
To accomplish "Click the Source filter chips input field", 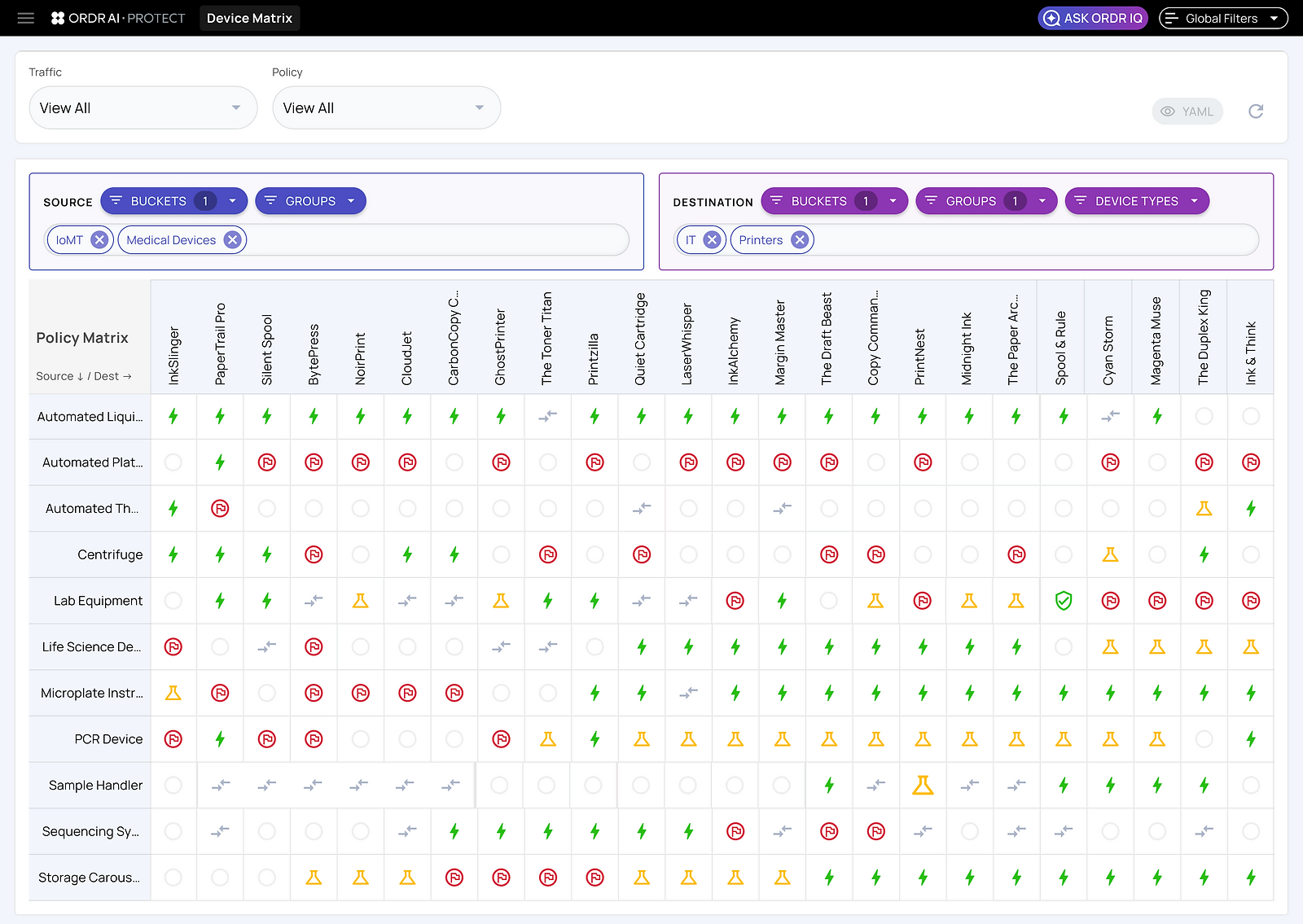I will pos(337,240).
